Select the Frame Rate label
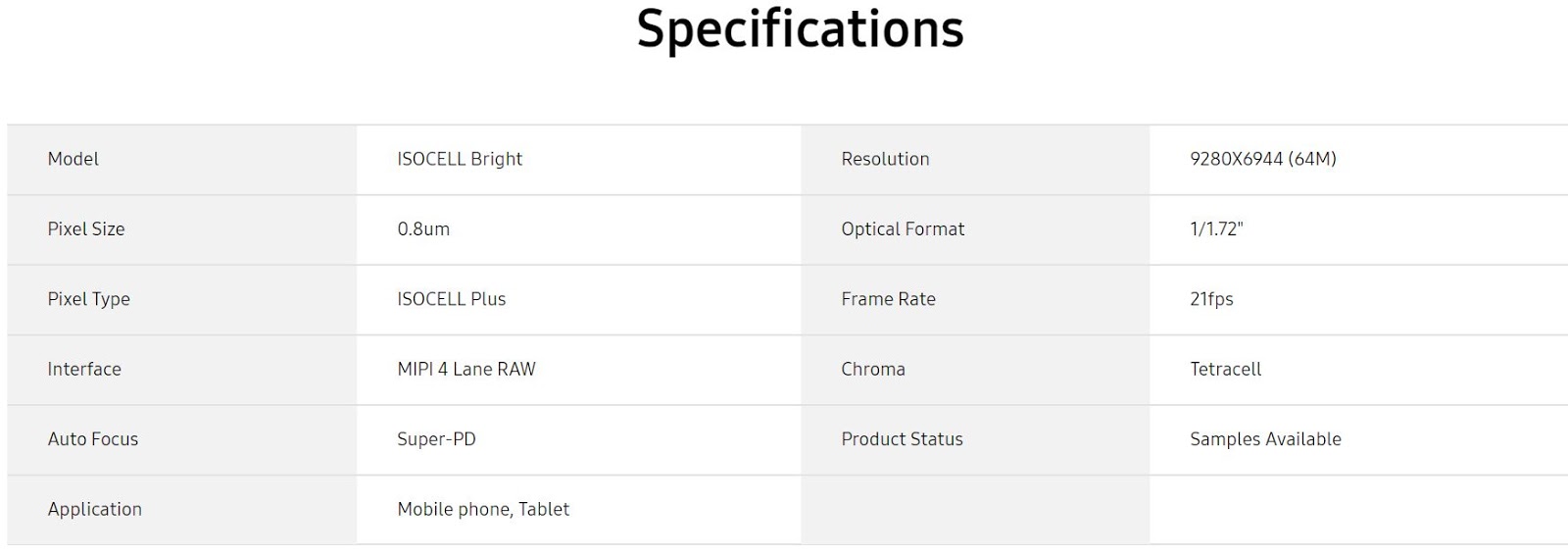This screenshot has height=555, width=1568. pyautogui.click(x=888, y=299)
